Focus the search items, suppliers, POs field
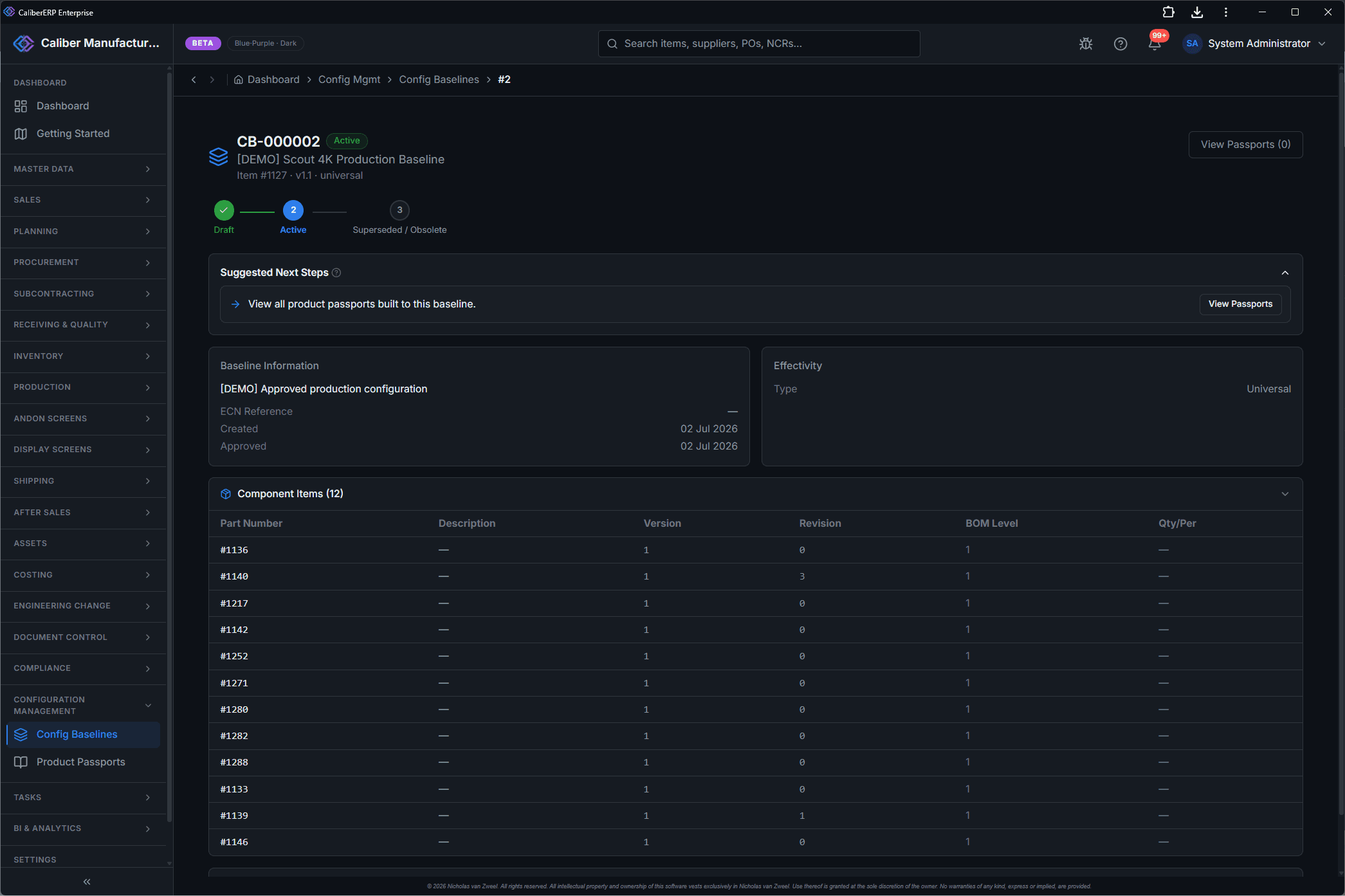Screen dimensions: 1345x896 759,44
